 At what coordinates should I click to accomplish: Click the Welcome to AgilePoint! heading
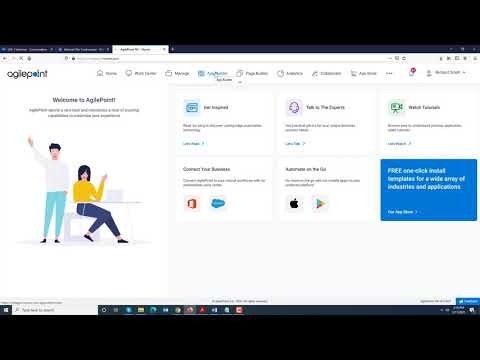84,100
